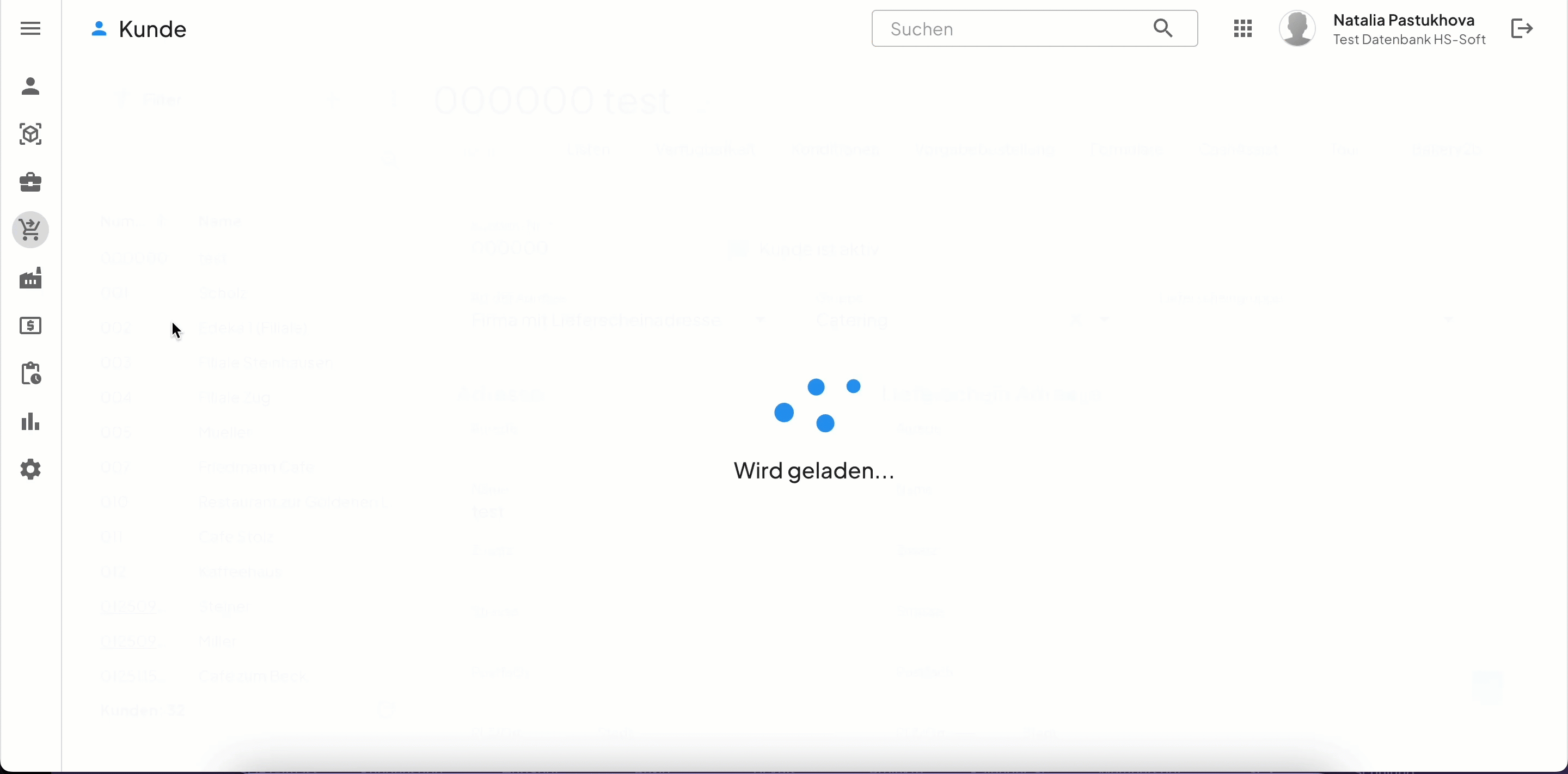Switch to the Konditionen tab
The image size is (1568, 774).
click(x=835, y=150)
